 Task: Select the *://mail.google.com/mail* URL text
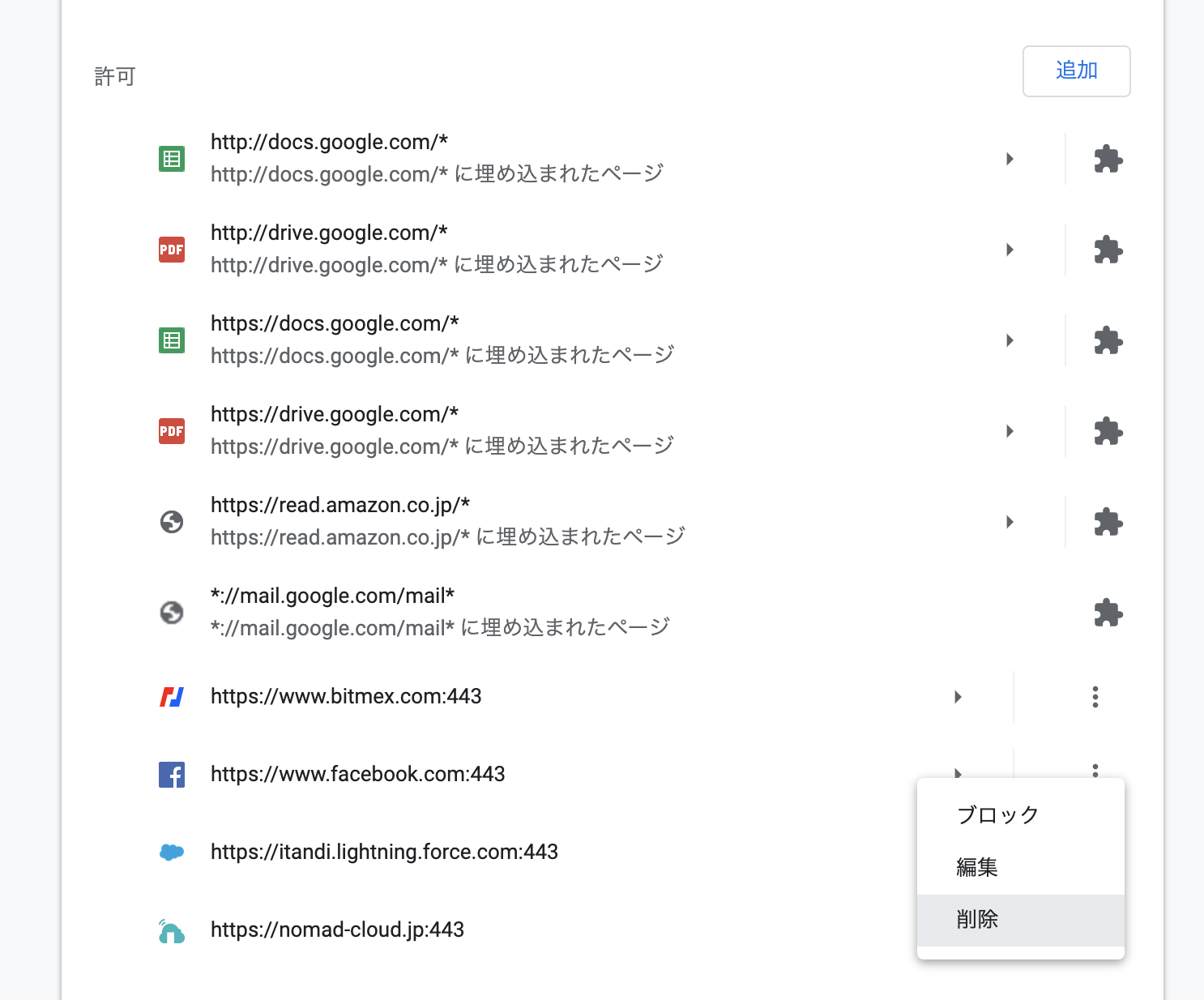point(332,596)
